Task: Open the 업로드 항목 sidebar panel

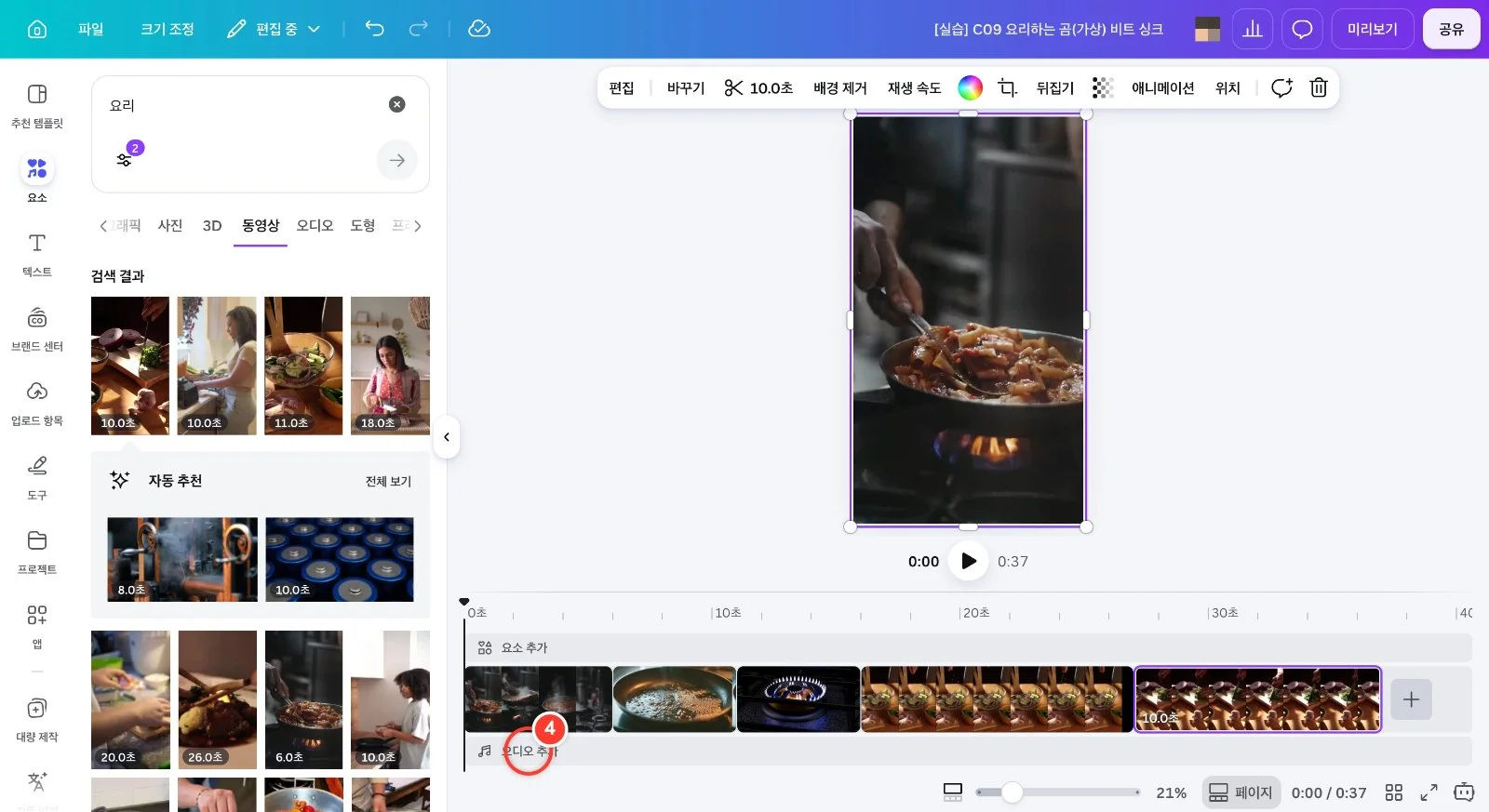Action: coord(37,404)
